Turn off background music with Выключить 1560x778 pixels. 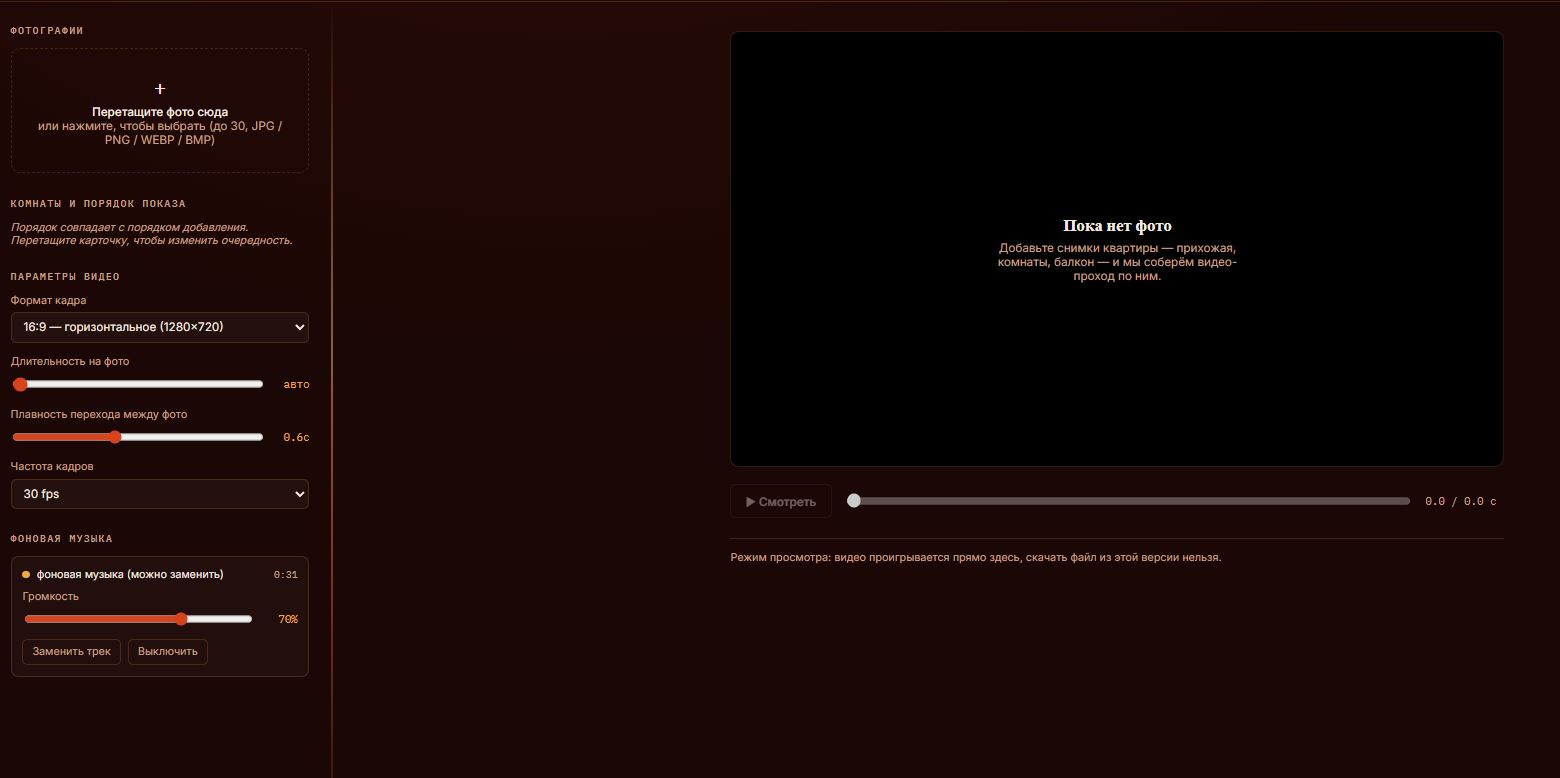(x=168, y=652)
